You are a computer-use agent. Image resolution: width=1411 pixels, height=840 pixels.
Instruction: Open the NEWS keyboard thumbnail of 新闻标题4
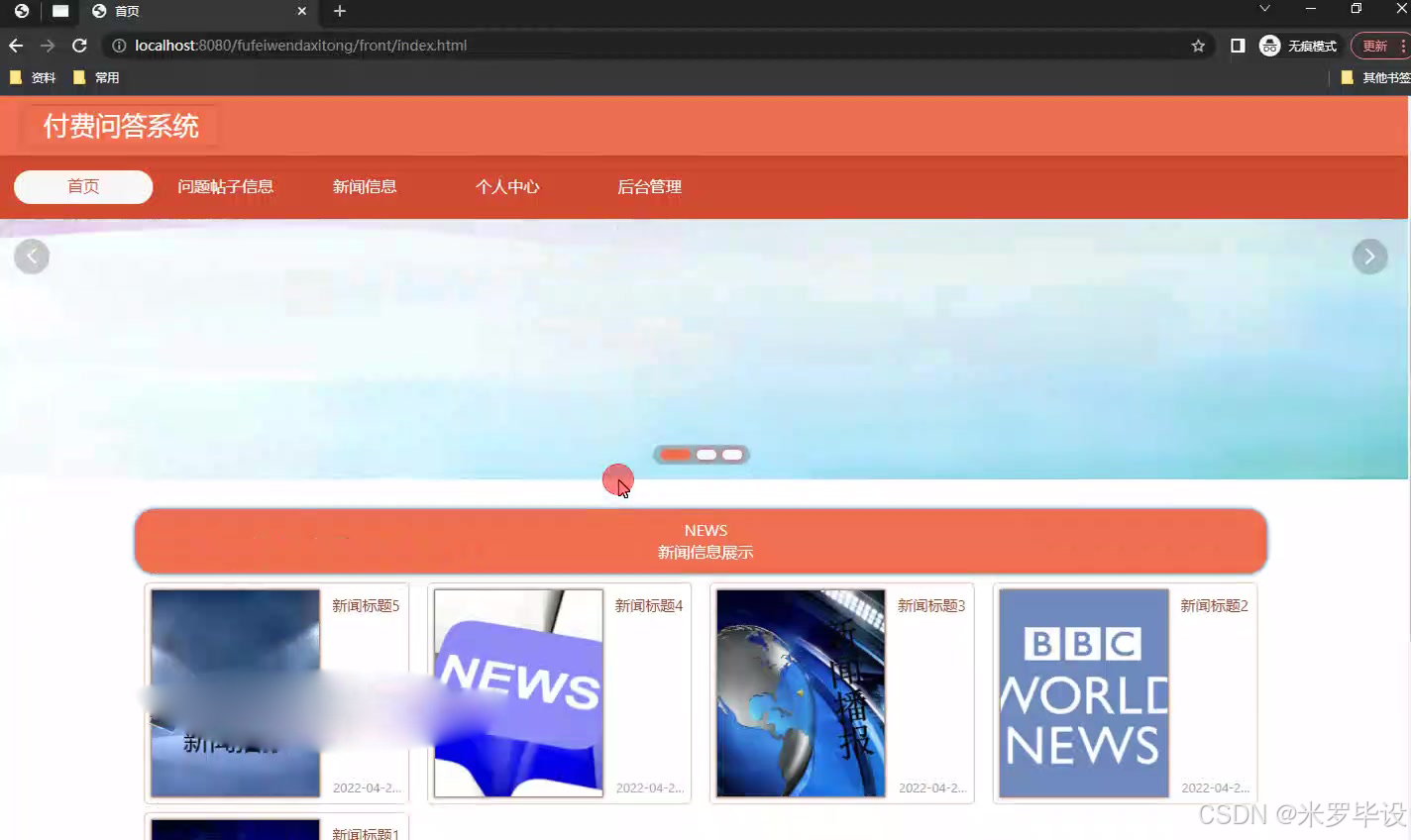(518, 693)
